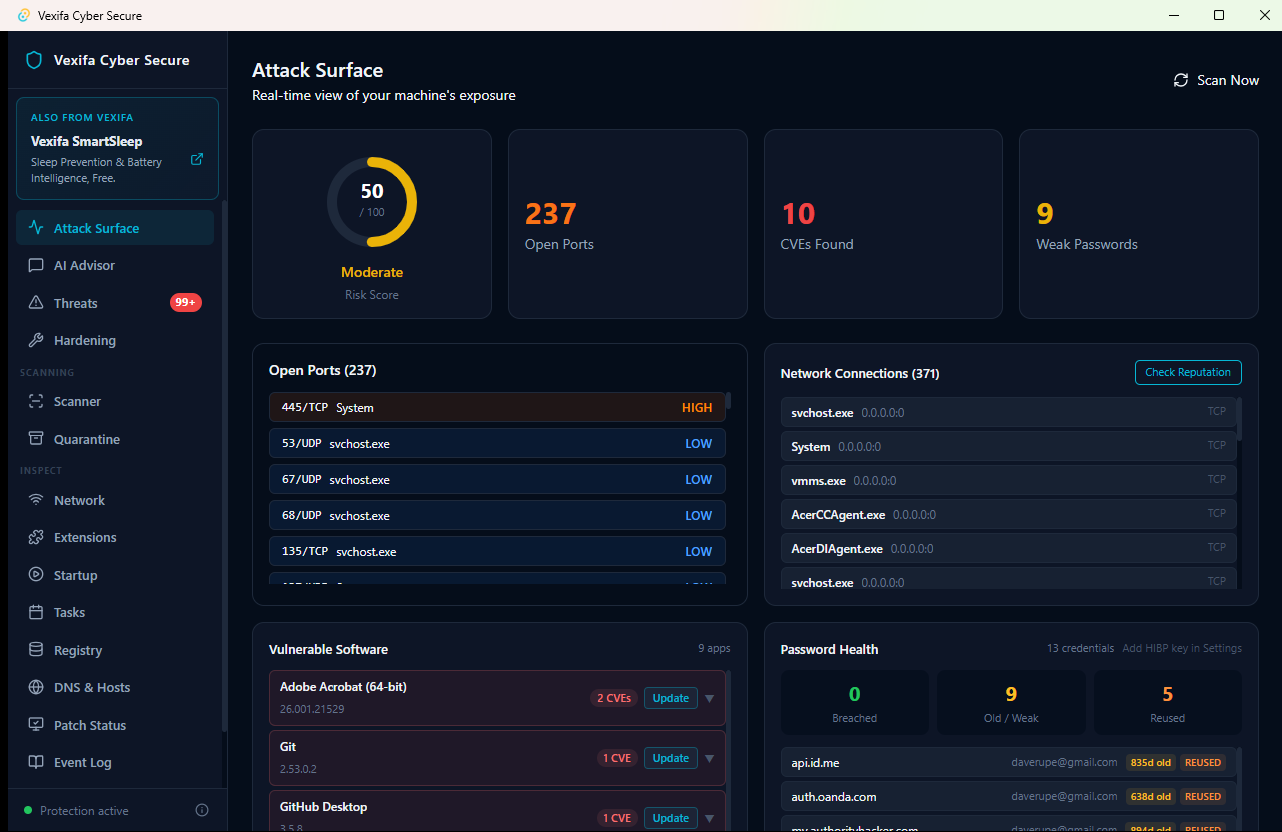Open the Attack Surface page
This screenshot has width=1282, height=832.
click(x=115, y=228)
